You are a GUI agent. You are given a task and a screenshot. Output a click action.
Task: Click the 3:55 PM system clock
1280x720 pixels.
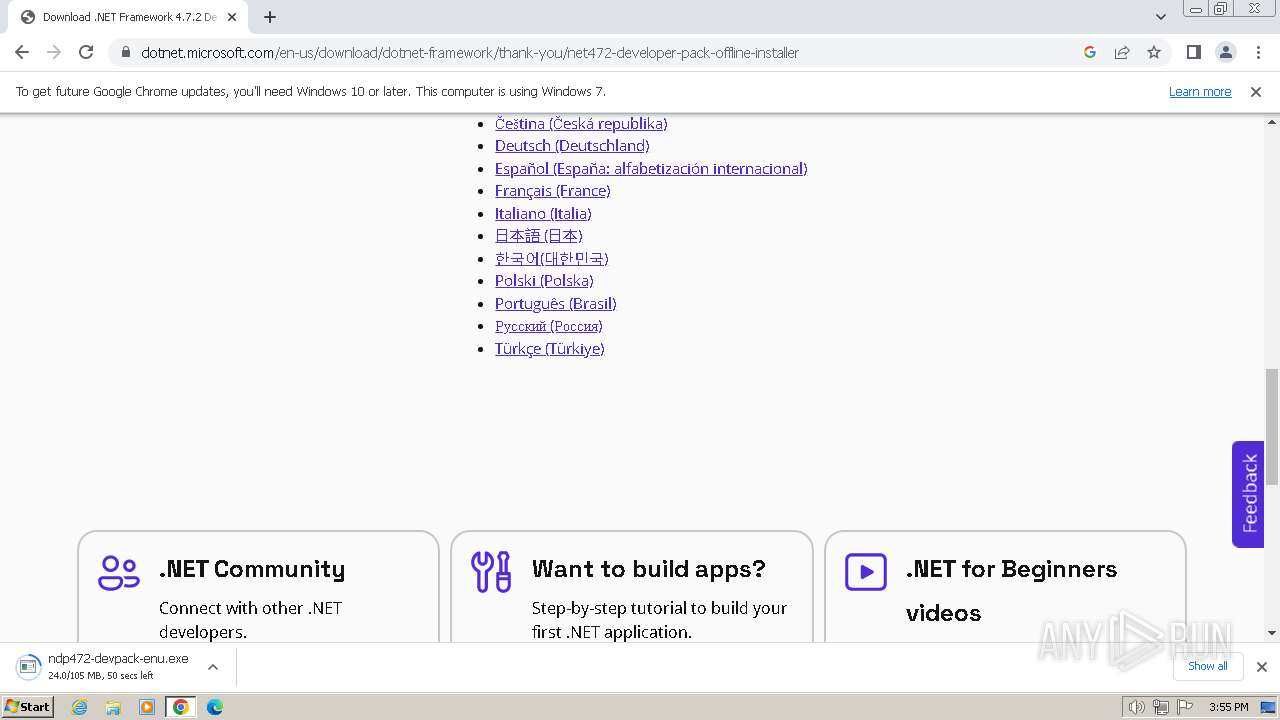tap(1228, 707)
